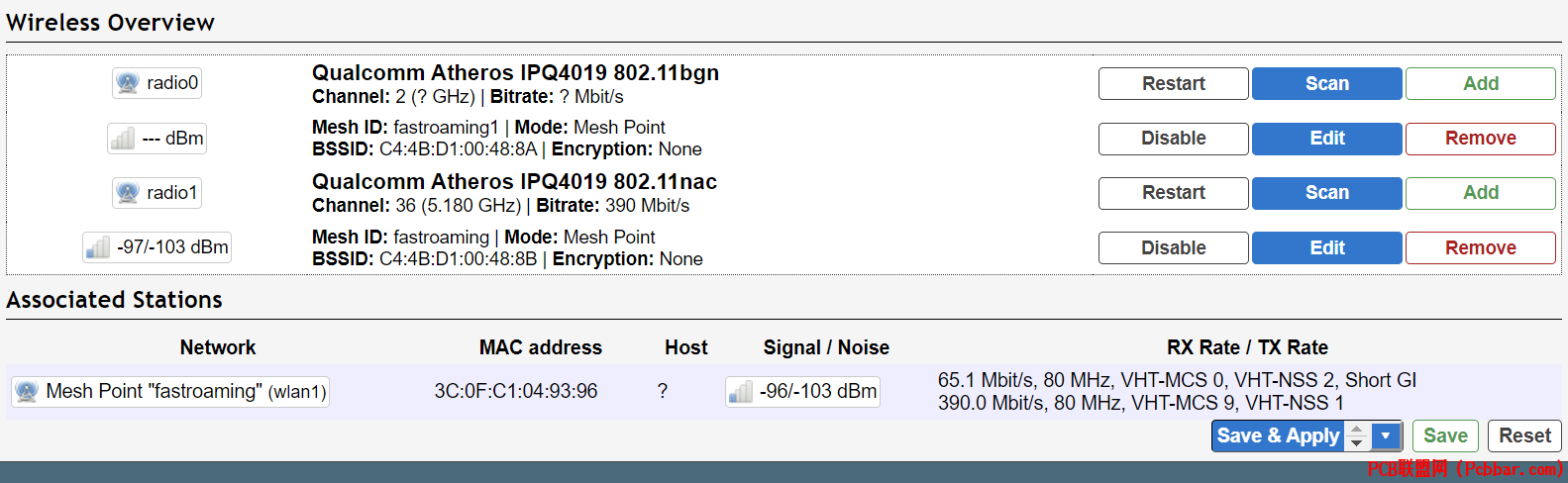Click signal bars icon in Associated Stations
Viewport: 1568px width, 483px height.
coord(741,392)
